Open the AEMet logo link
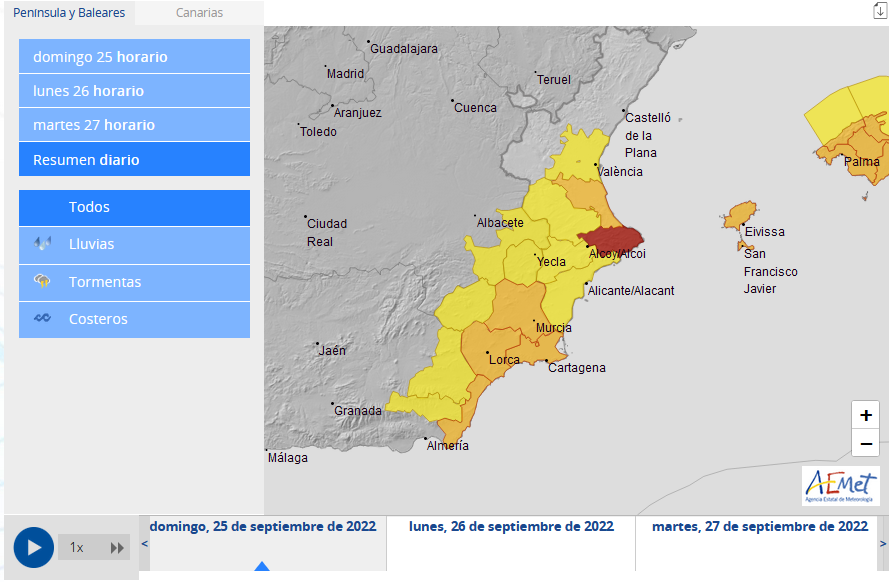 [841, 486]
